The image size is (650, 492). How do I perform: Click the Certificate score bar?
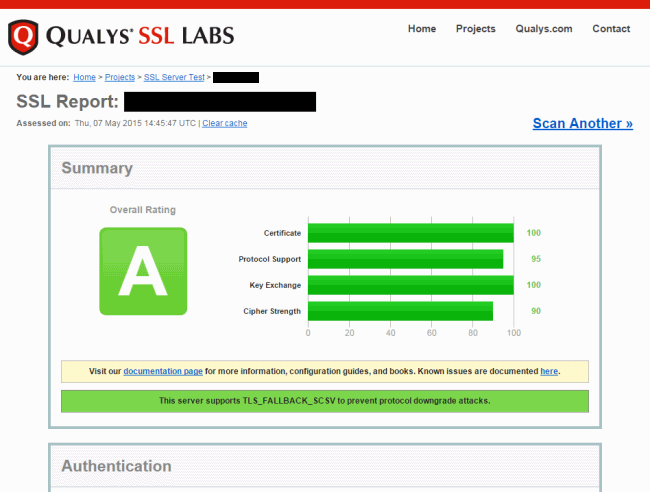[x=410, y=233]
